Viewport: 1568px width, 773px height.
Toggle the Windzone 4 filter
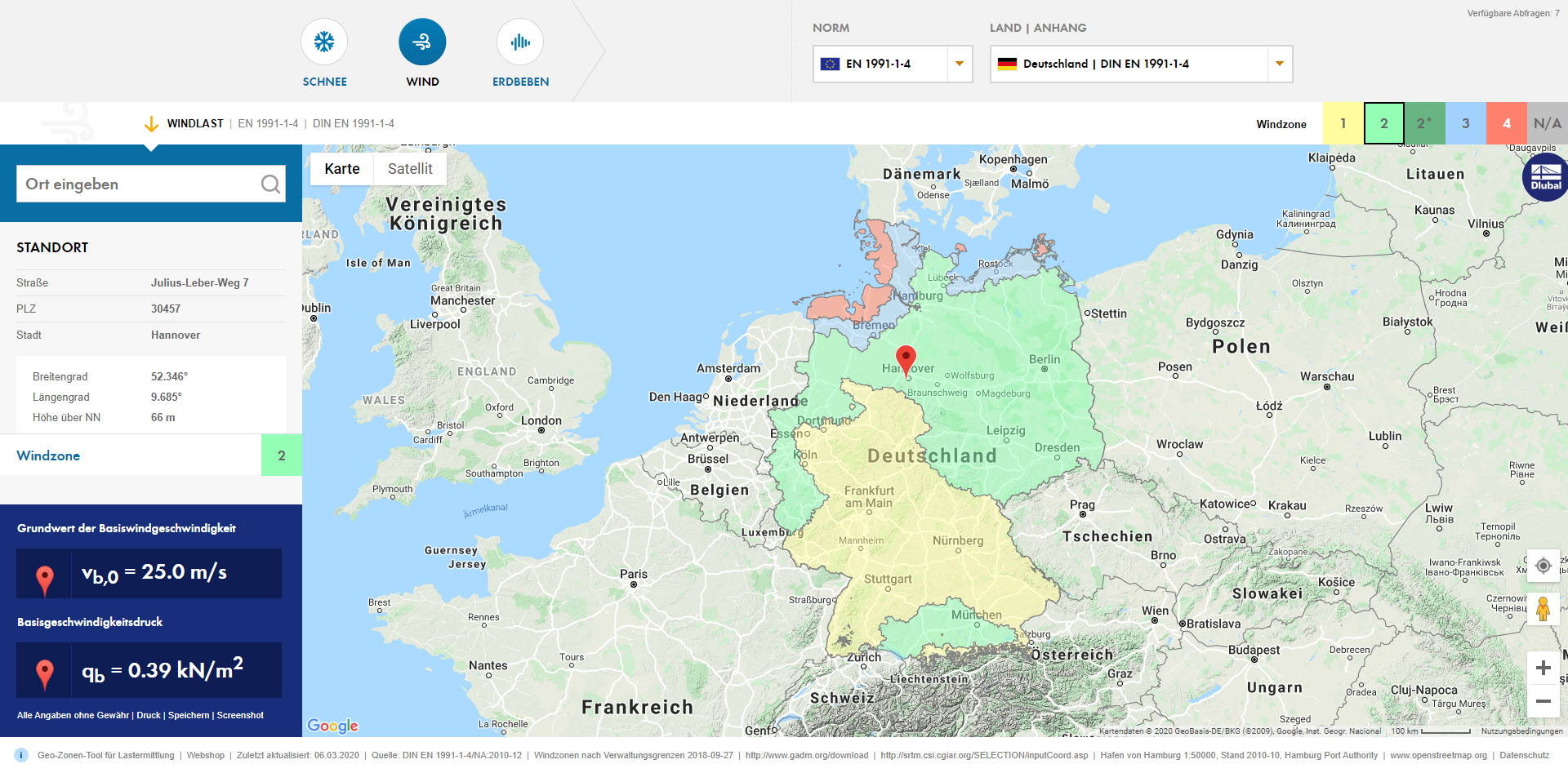tap(1506, 123)
